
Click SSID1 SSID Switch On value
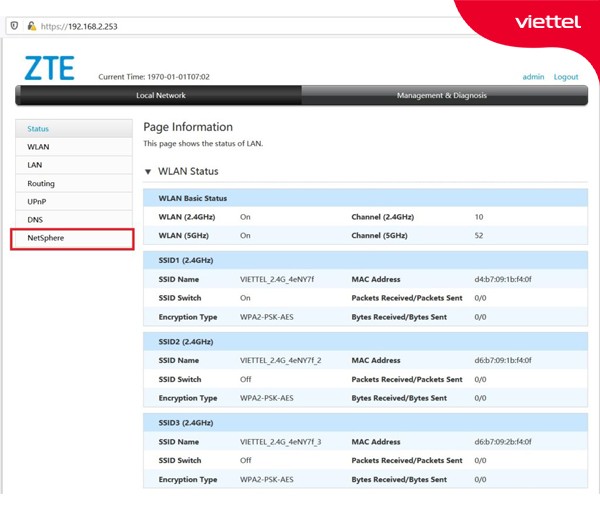(x=245, y=298)
